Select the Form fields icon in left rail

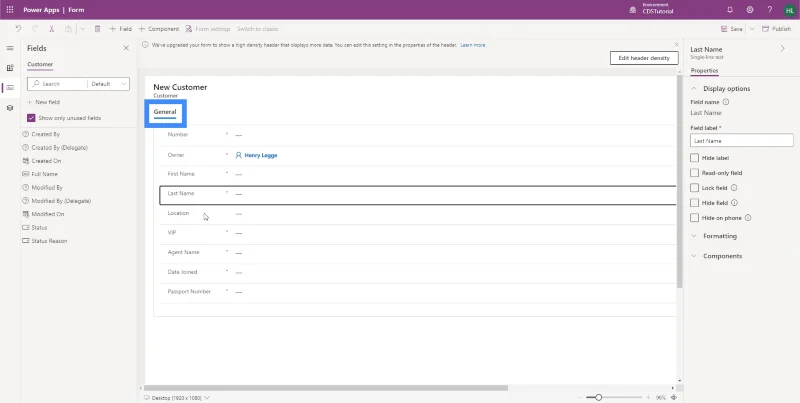10,88
